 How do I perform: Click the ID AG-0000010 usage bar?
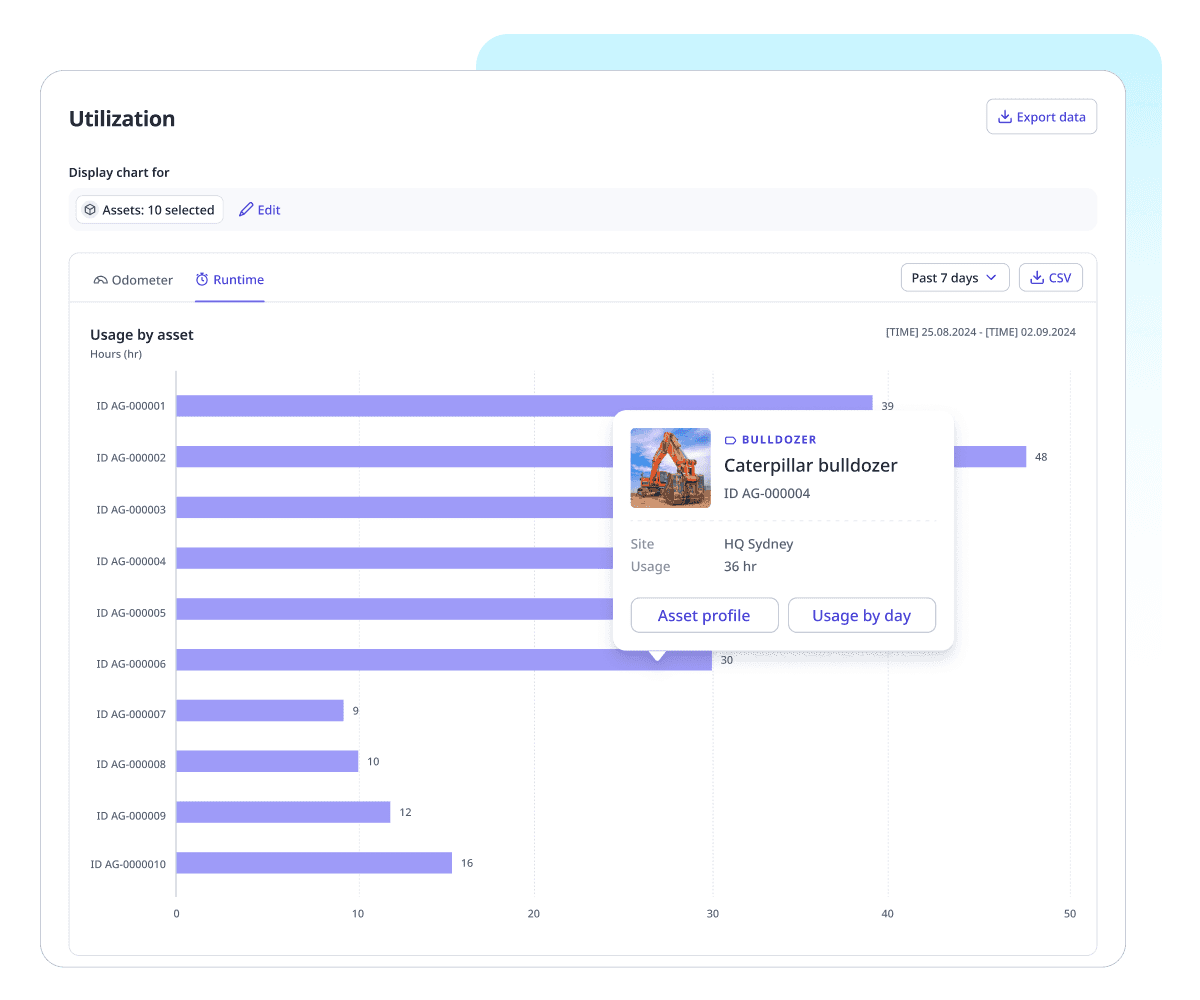pos(314,863)
